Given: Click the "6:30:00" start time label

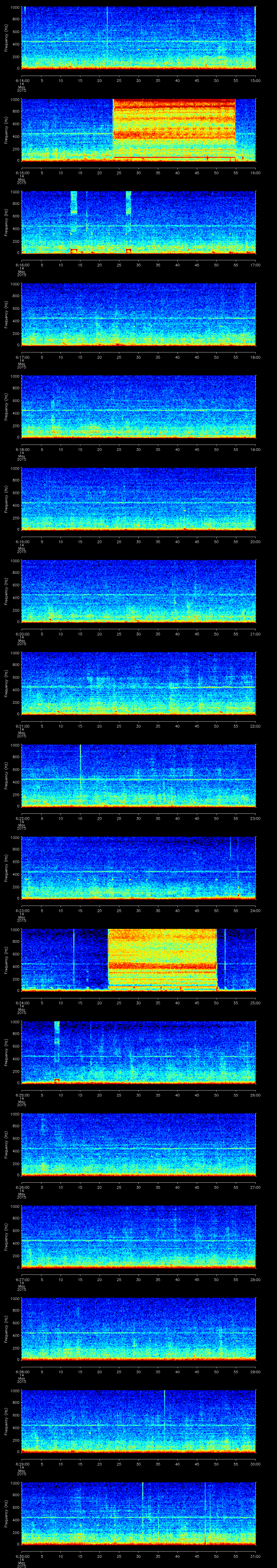Looking at the screenshot, I should (x=22, y=1557).
